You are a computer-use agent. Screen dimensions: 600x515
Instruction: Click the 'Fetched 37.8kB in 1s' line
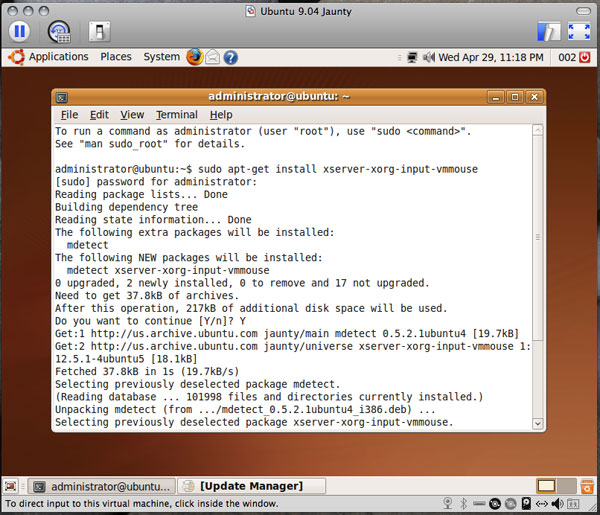click(147, 372)
